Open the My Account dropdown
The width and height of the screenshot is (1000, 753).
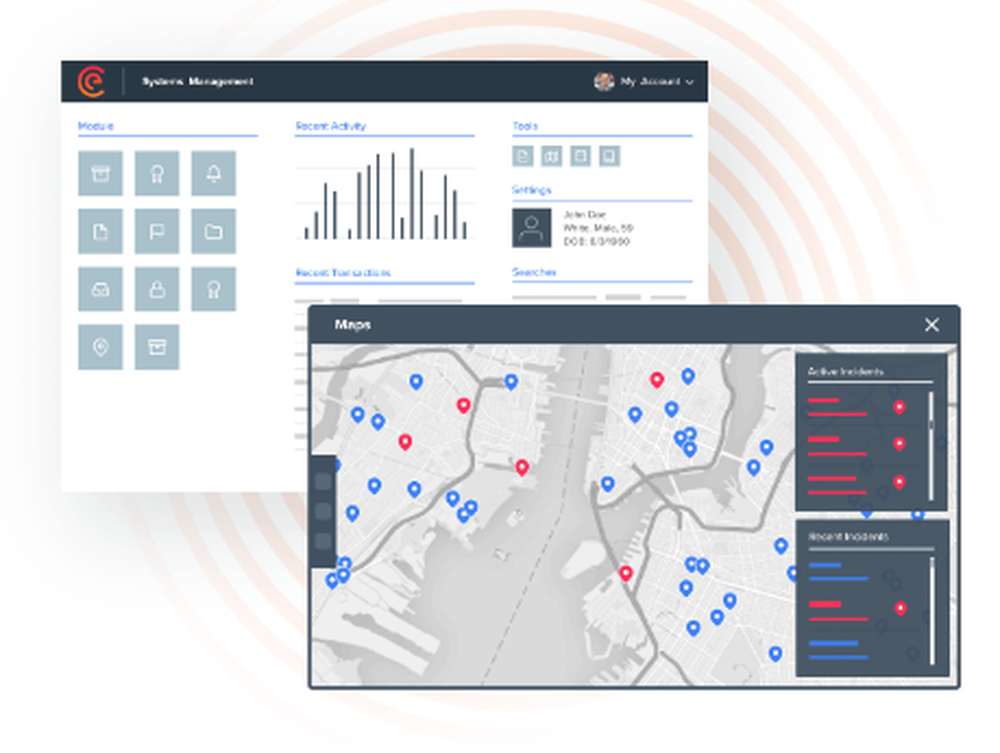click(x=643, y=82)
